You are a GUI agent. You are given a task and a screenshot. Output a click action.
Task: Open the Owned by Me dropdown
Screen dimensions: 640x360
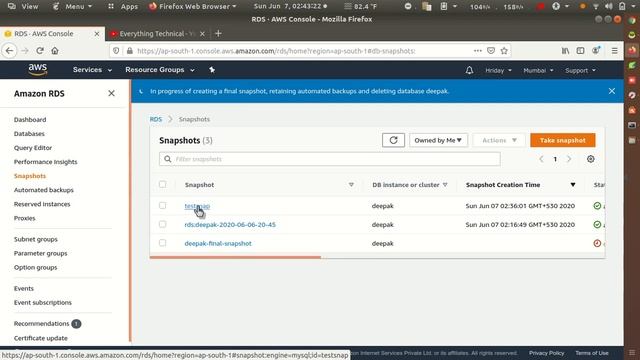[x=438, y=140]
